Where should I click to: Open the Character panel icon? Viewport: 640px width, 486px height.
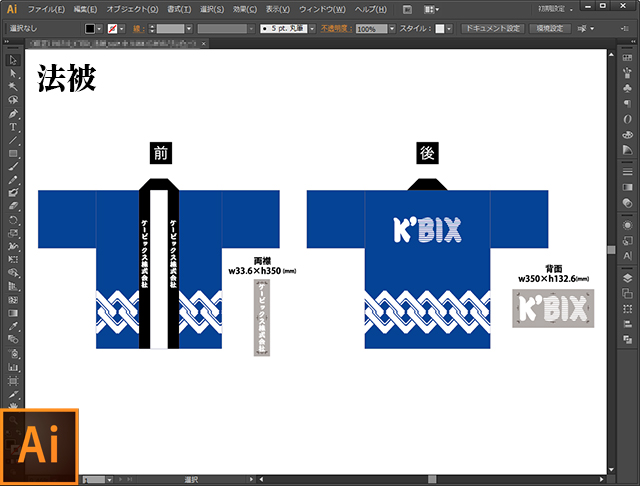pyautogui.click(x=627, y=256)
